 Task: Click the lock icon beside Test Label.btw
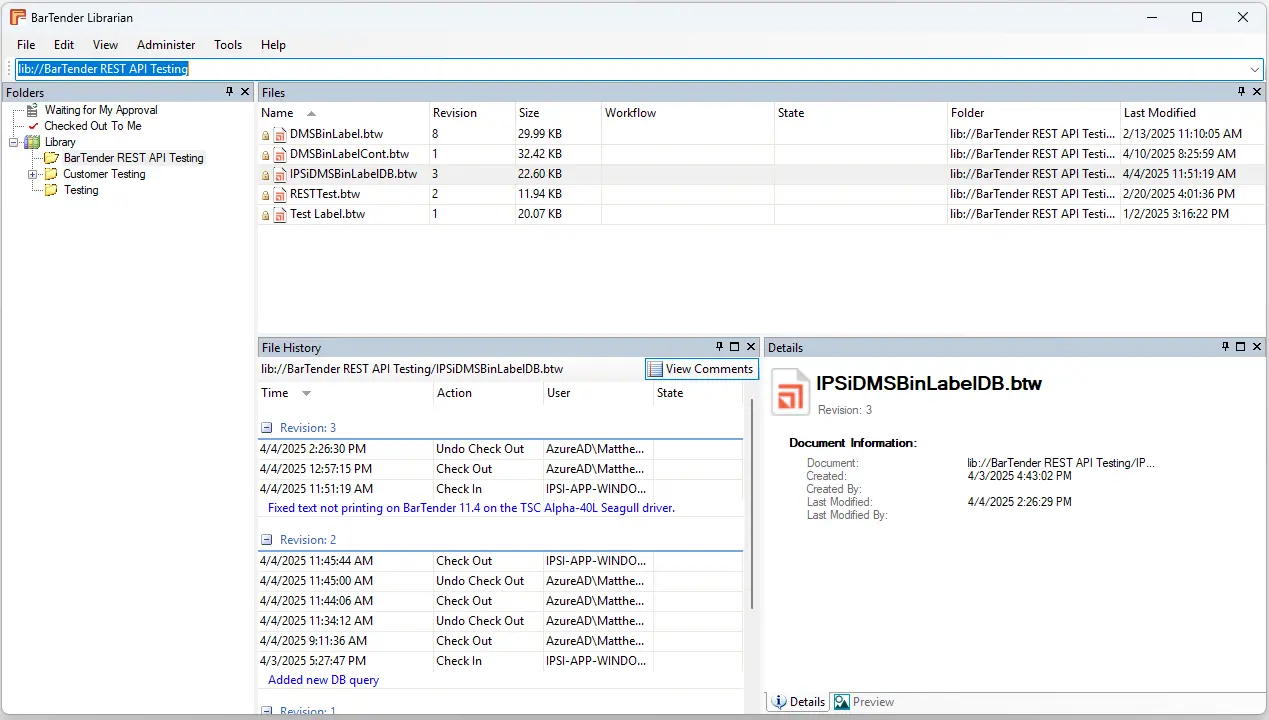266,215
